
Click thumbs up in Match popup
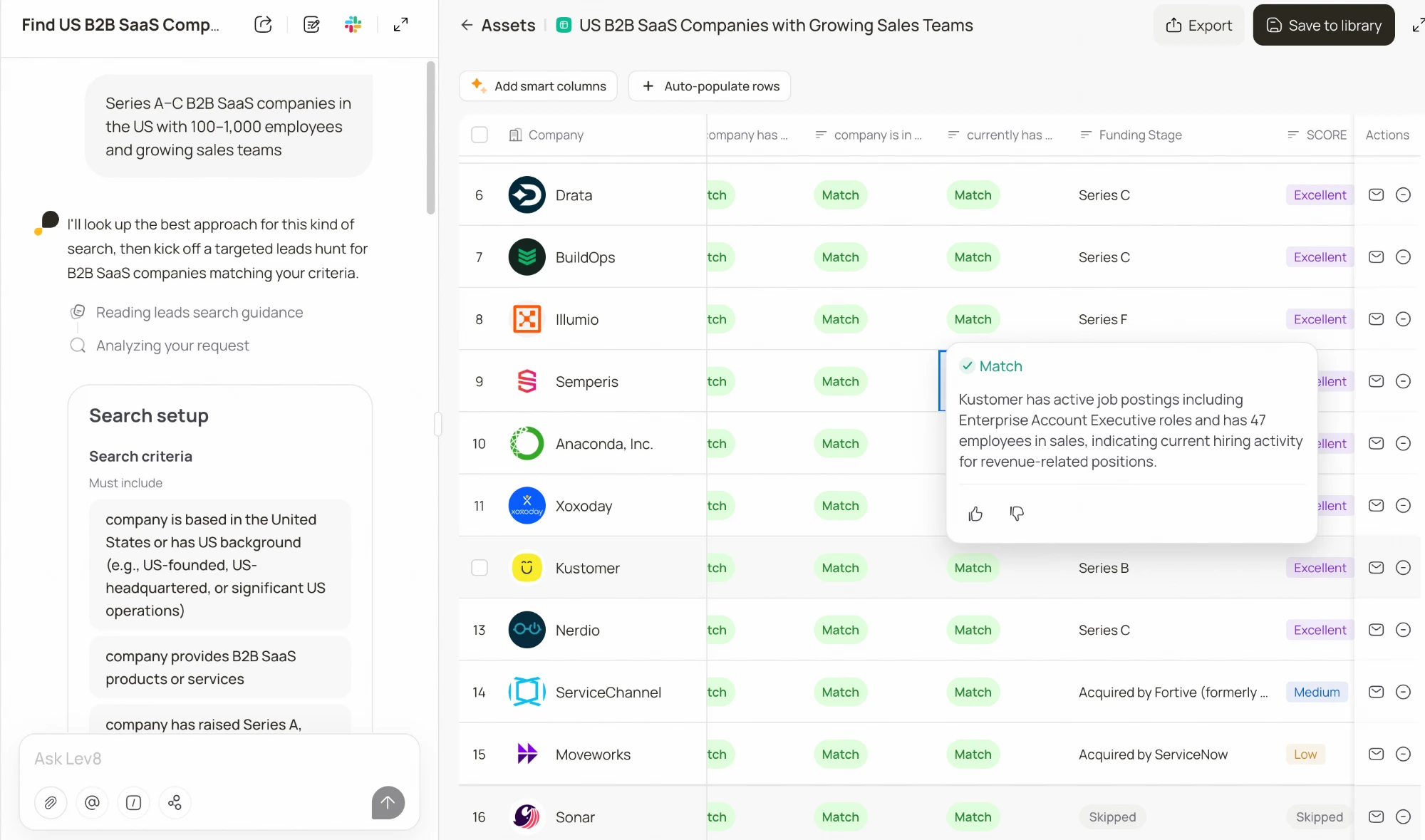click(x=975, y=514)
